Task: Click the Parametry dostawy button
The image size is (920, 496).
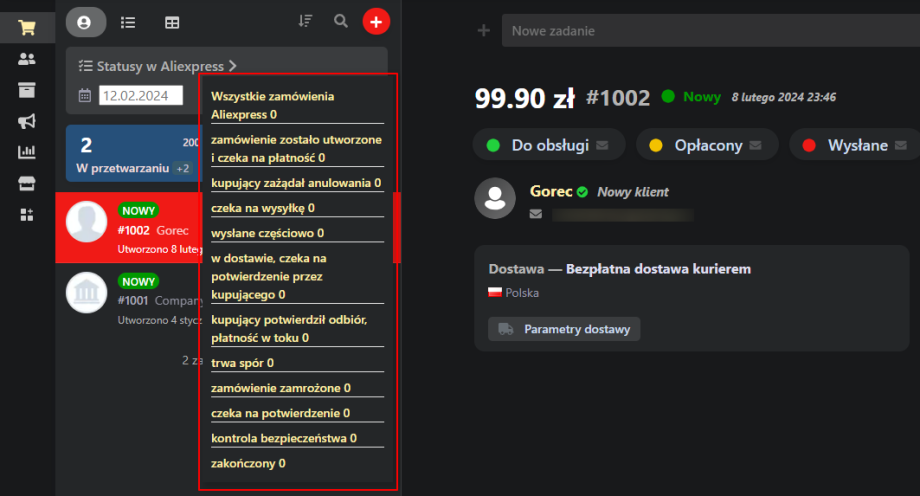Action: coord(564,329)
